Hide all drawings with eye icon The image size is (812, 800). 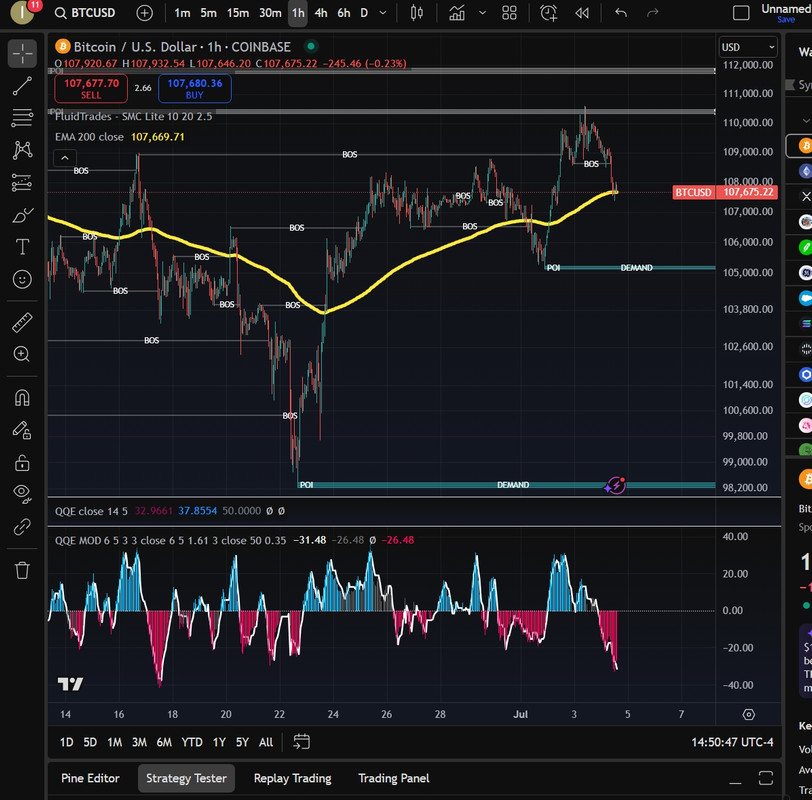pos(22,493)
